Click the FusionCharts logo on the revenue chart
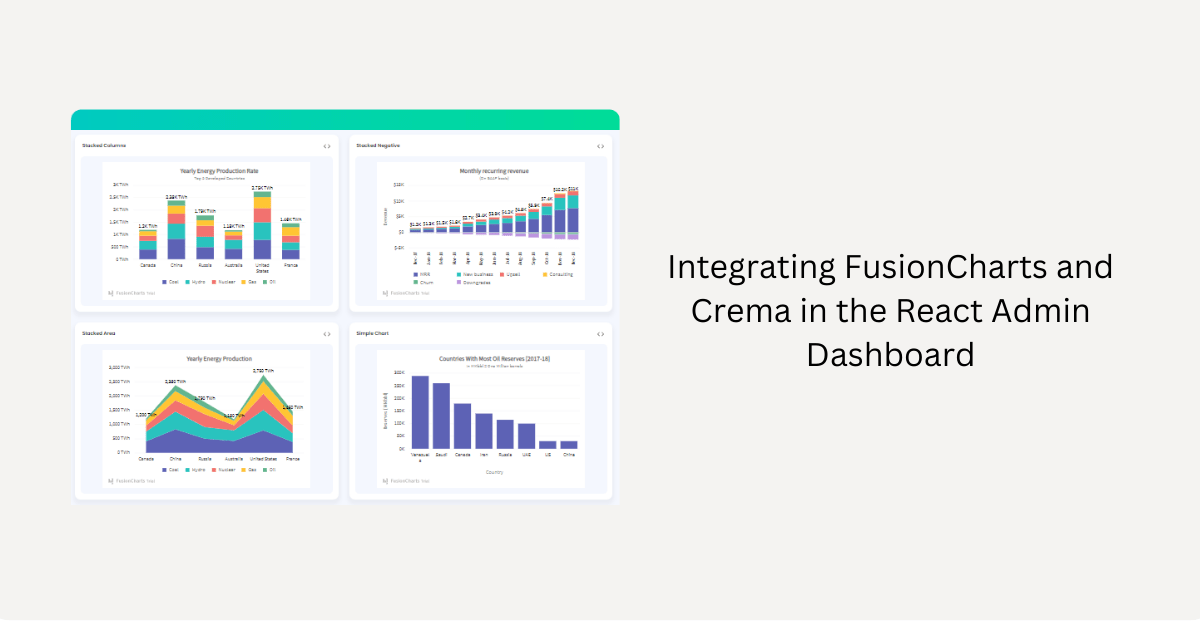1200x628 pixels. coord(385,293)
